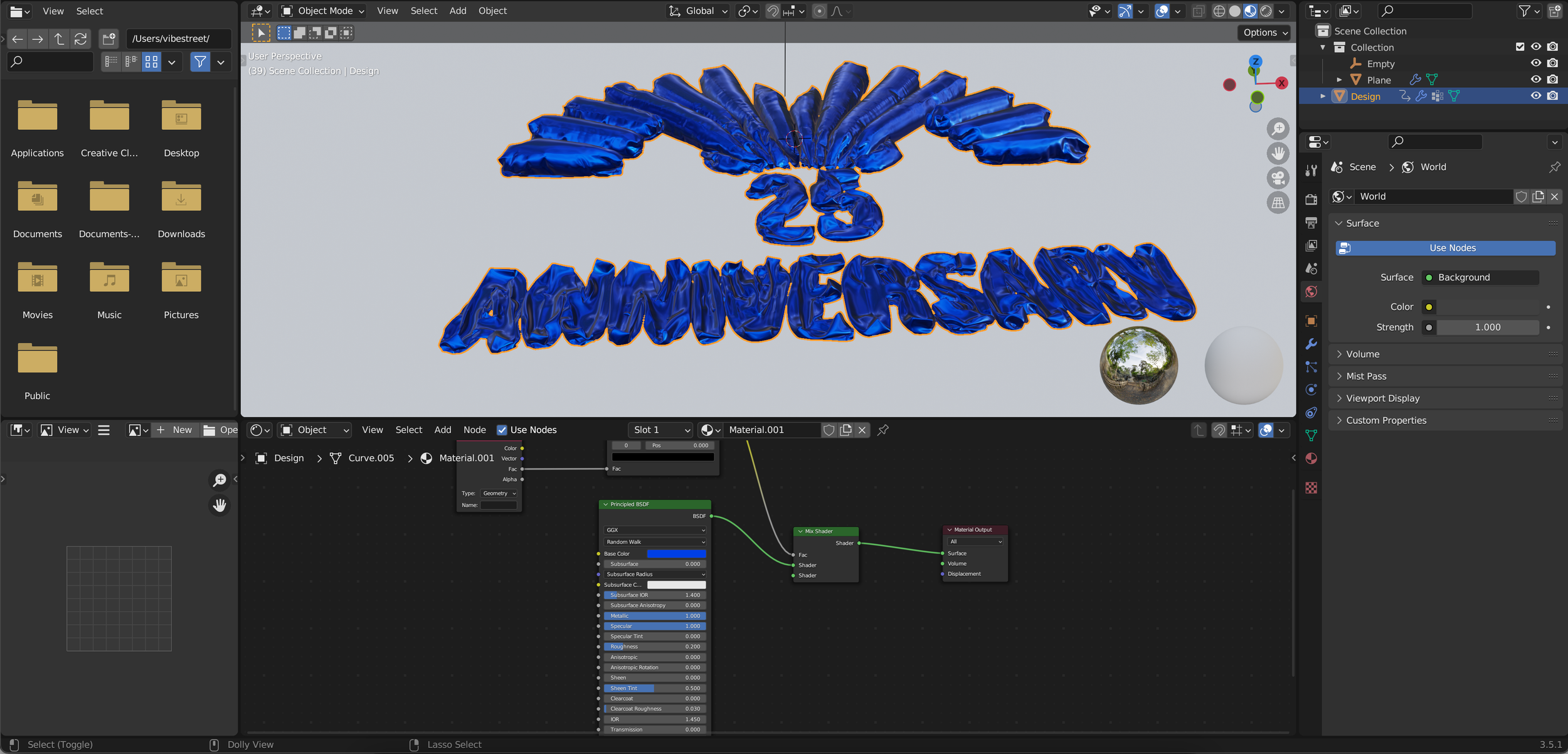This screenshot has height=754, width=1568.
Task: Open the Render properties tab icon
Action: [1311, 199]
